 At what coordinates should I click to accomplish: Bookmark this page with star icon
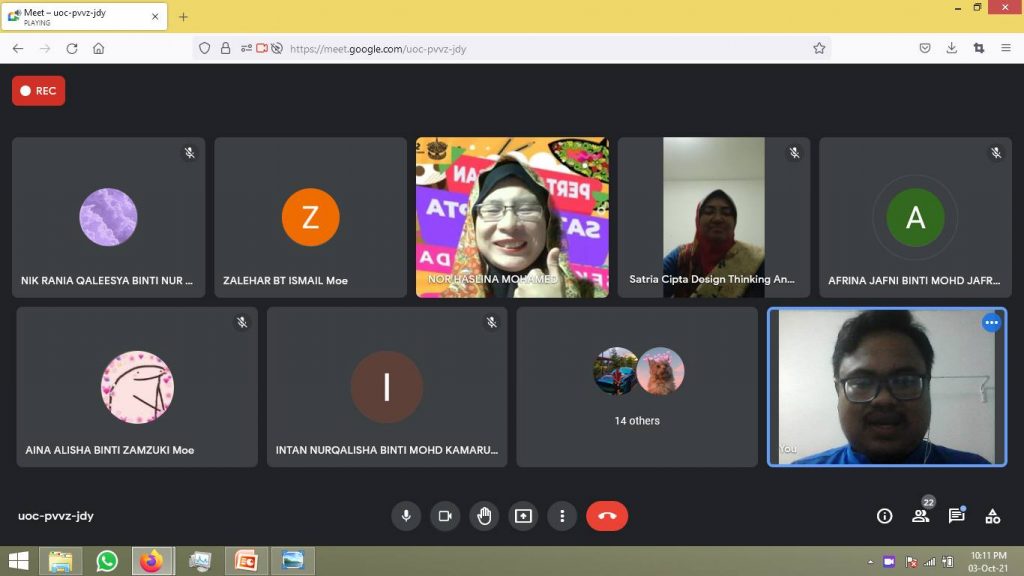(819, 48)
